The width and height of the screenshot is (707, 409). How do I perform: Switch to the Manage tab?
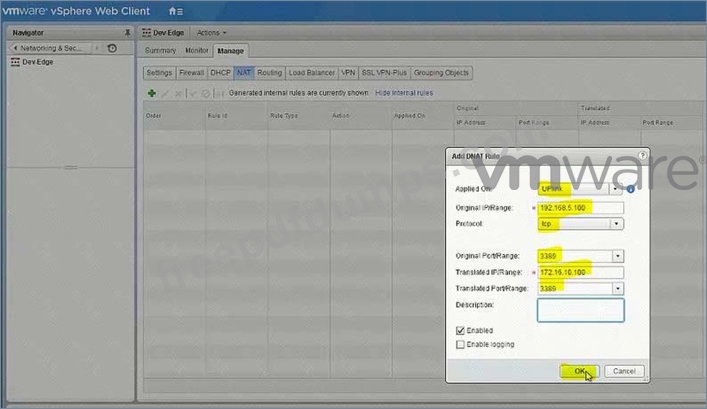tap(230, 51)
